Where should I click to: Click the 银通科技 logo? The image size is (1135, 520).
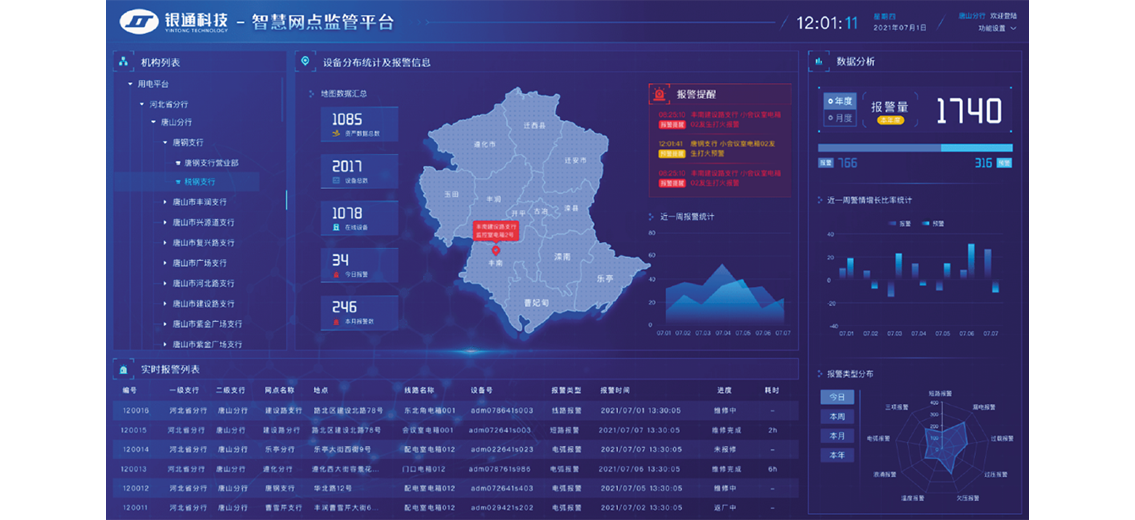click(139, 22)
